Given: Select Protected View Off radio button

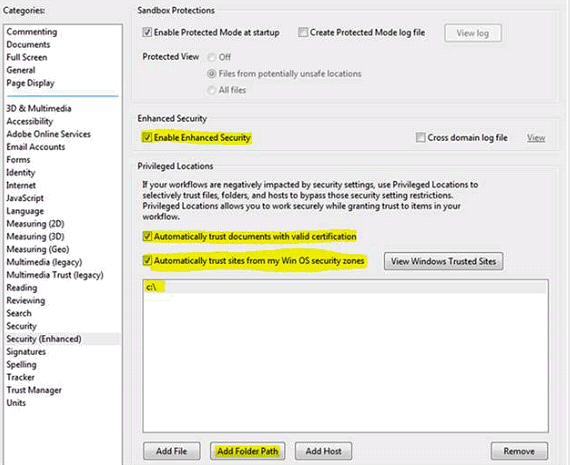Looking at the screenshot, I should (211, 57).
